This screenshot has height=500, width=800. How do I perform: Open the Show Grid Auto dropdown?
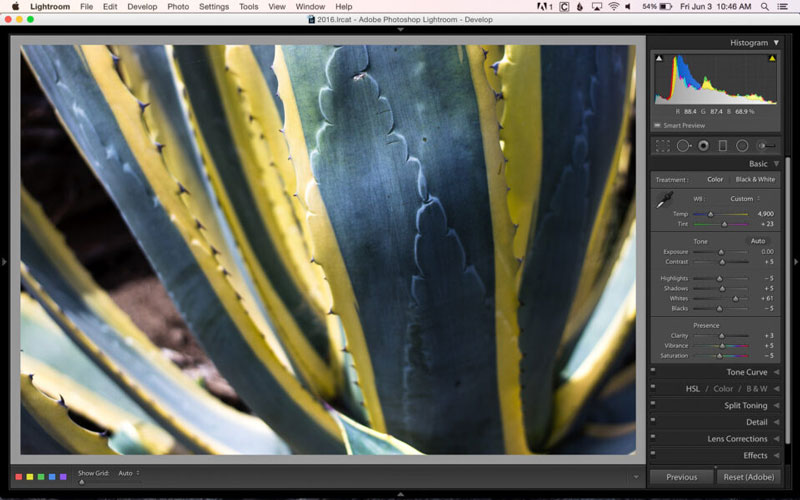pos(128,472)
